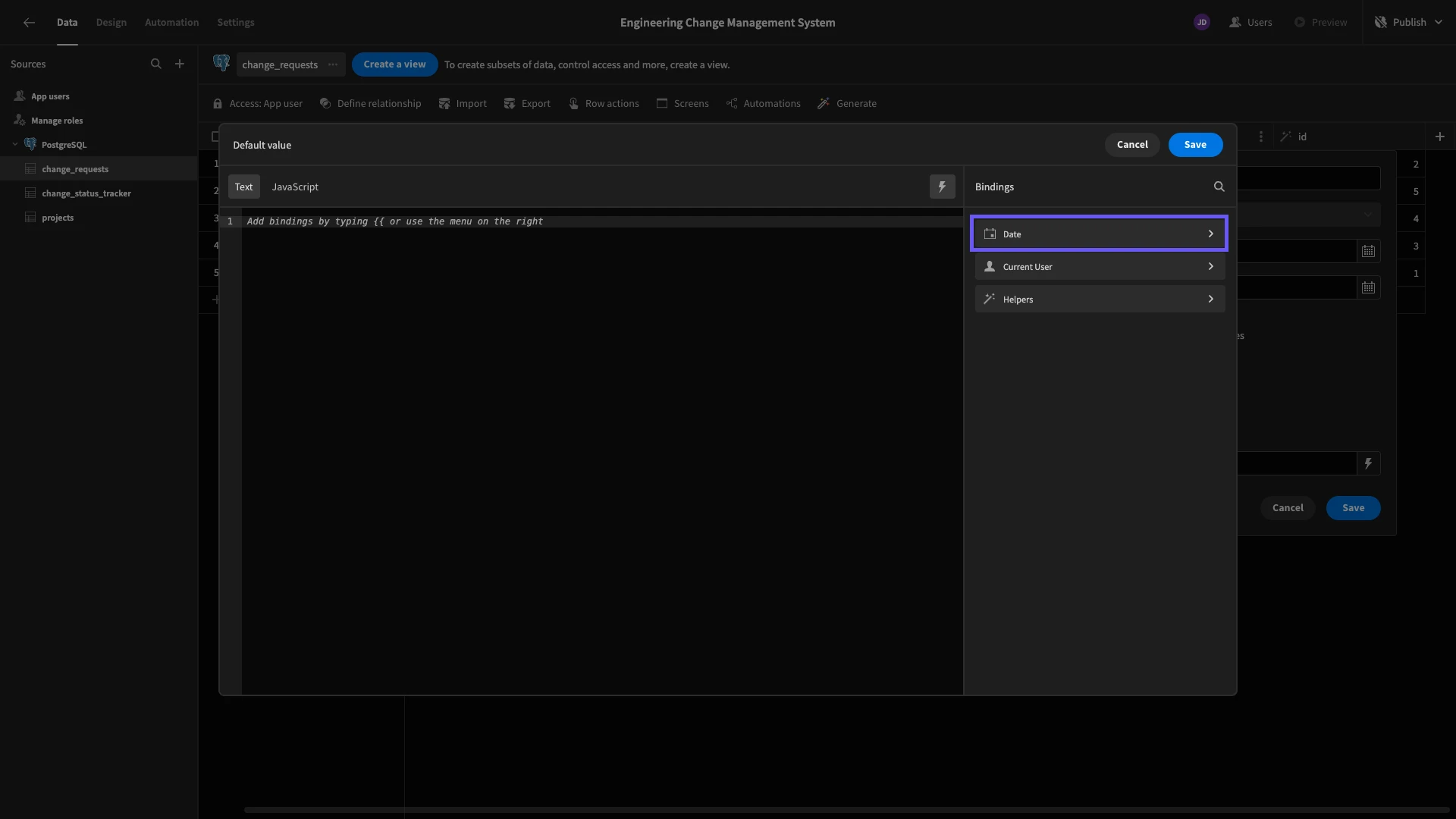The image size is (1456, 819).
Task: Click the column options vertical dots
Action: pyautogui.click(x=1260, y=136)
